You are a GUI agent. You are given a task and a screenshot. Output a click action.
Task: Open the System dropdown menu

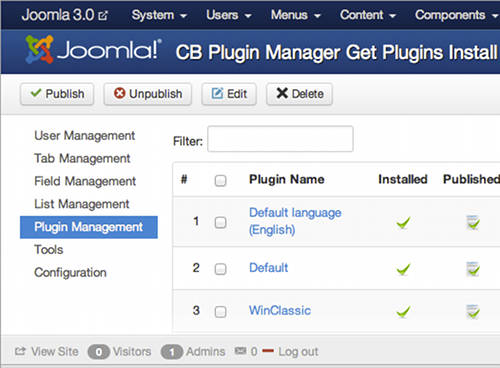159,15
